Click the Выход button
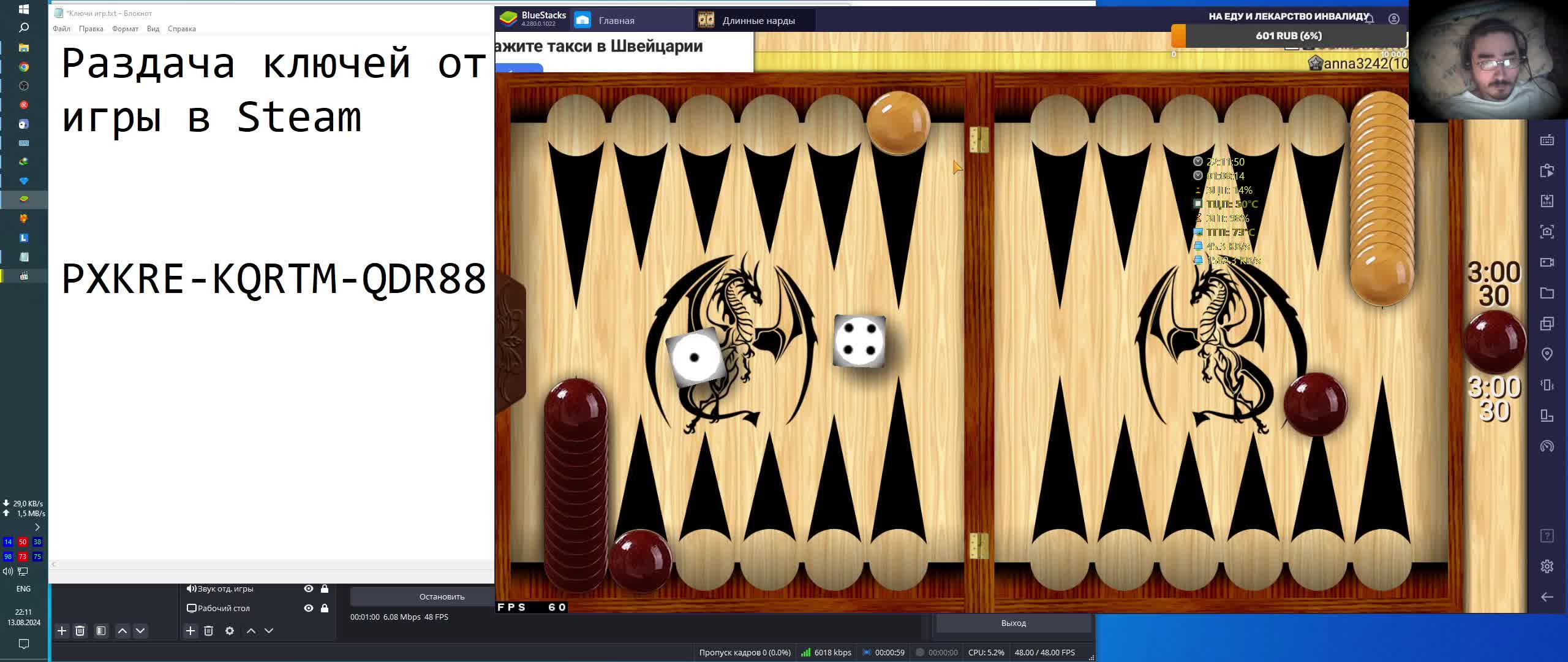The width and height of the screenshot is (1568, 662). tap(1013, 623)
